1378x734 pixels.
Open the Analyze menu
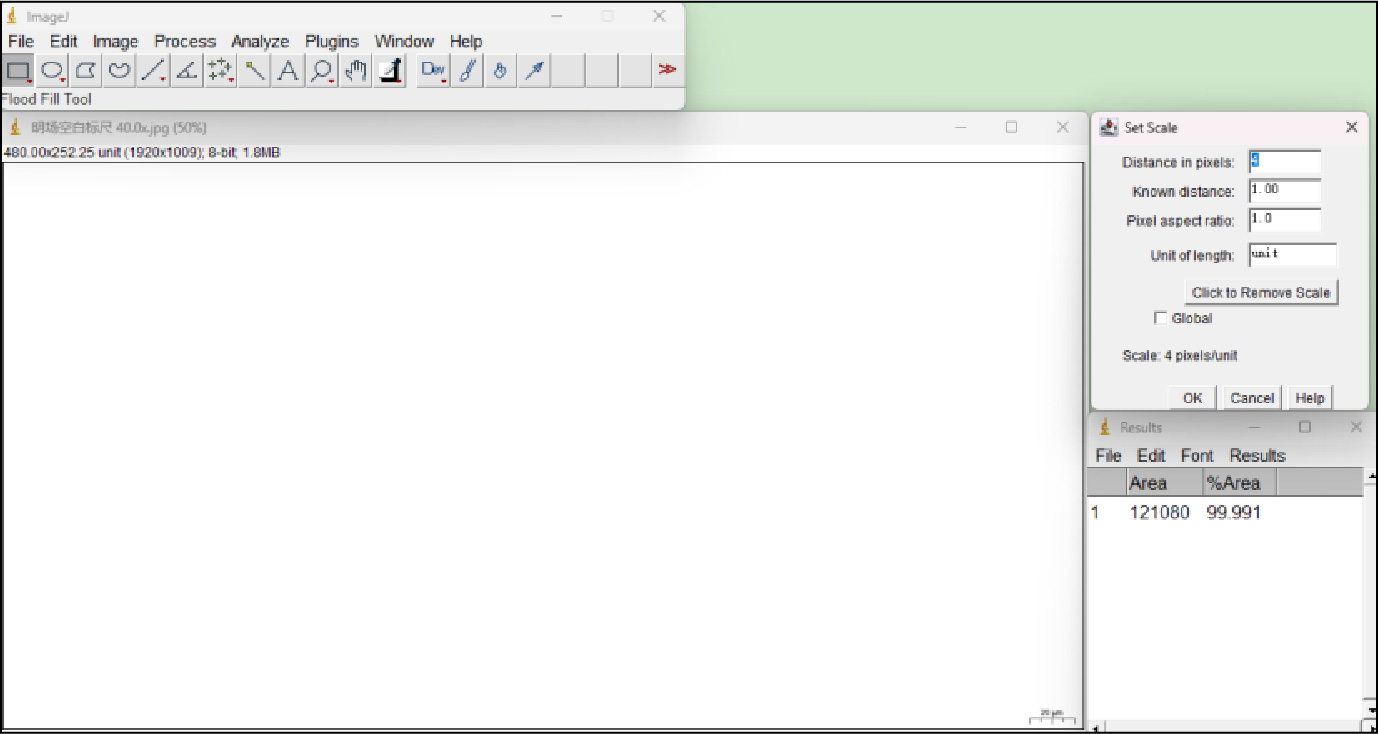pos(260,41)
